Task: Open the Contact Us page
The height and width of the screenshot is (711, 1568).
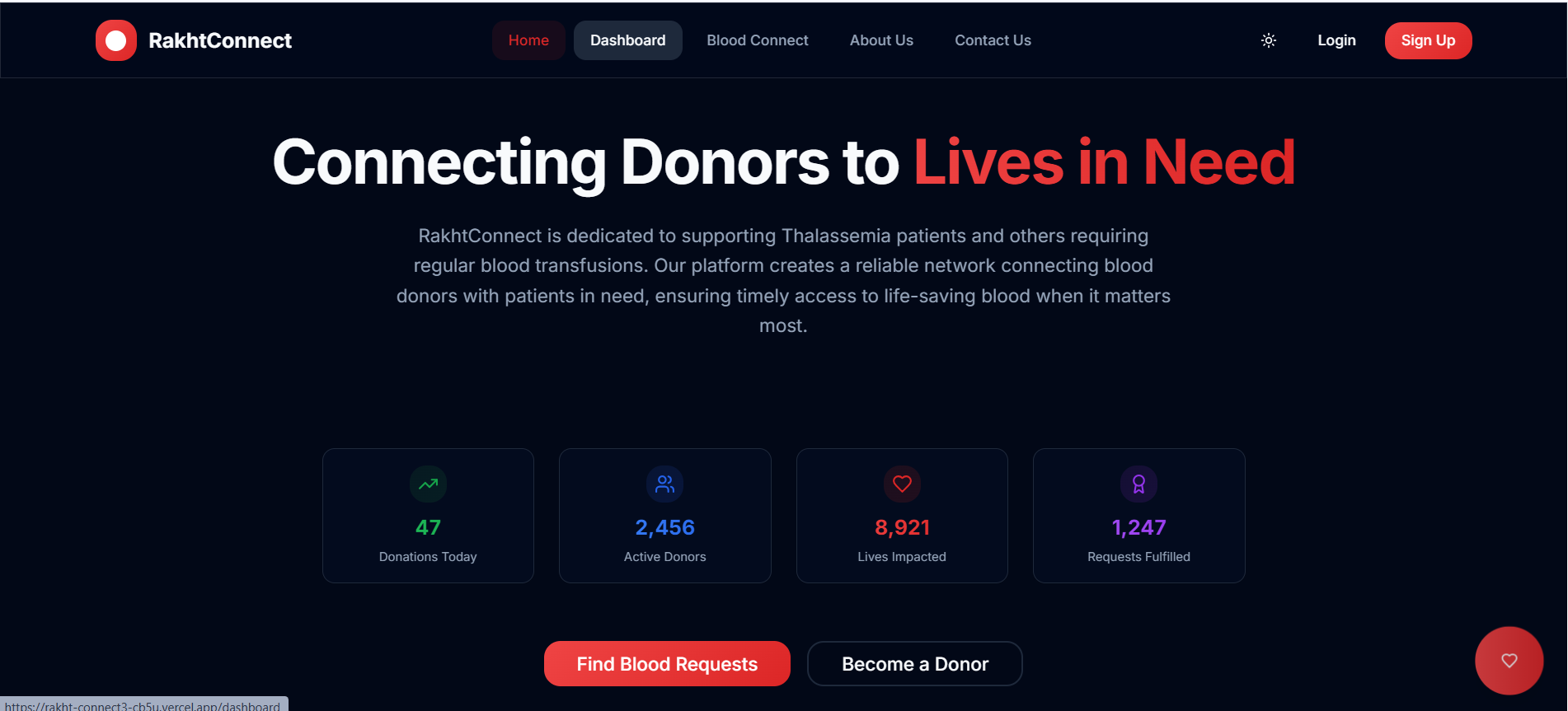Action: (x=993, y=40)
